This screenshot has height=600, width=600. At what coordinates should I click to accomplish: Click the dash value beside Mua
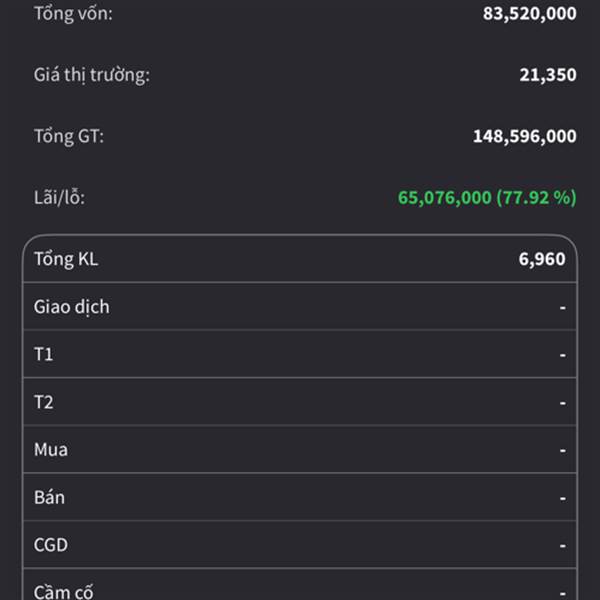(563, 450)
